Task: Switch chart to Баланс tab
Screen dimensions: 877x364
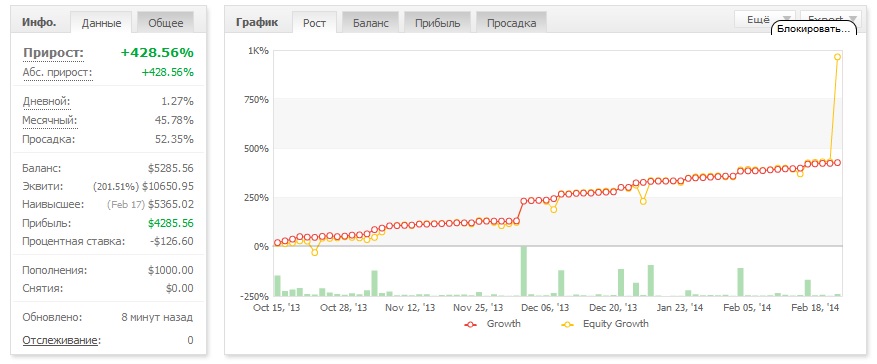Action: pos(370,23)
